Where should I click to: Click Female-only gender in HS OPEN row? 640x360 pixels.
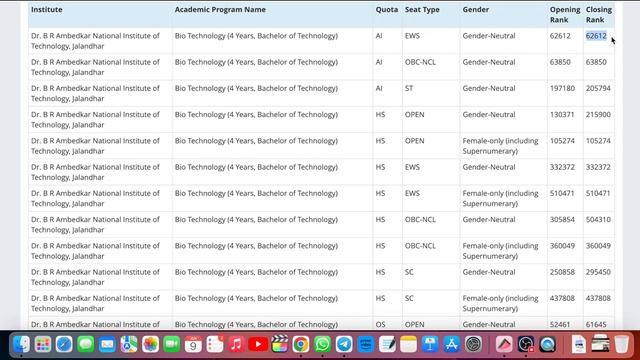(x=500, y=146)
